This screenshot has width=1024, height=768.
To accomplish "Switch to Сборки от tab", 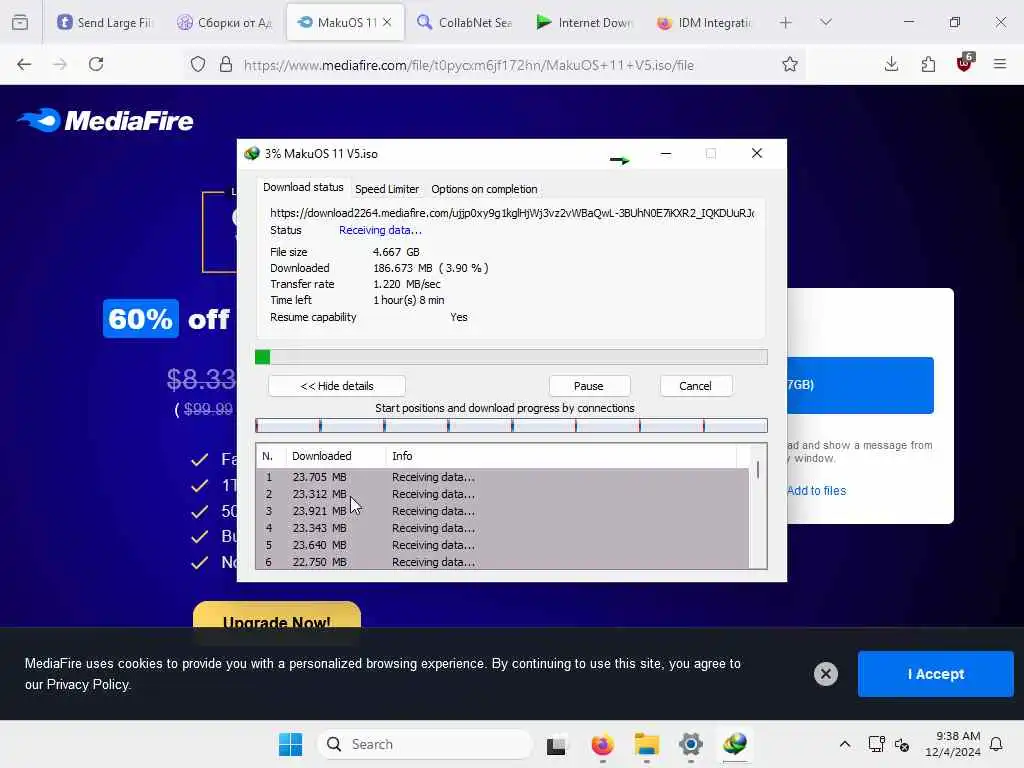I will pos(225,22).
